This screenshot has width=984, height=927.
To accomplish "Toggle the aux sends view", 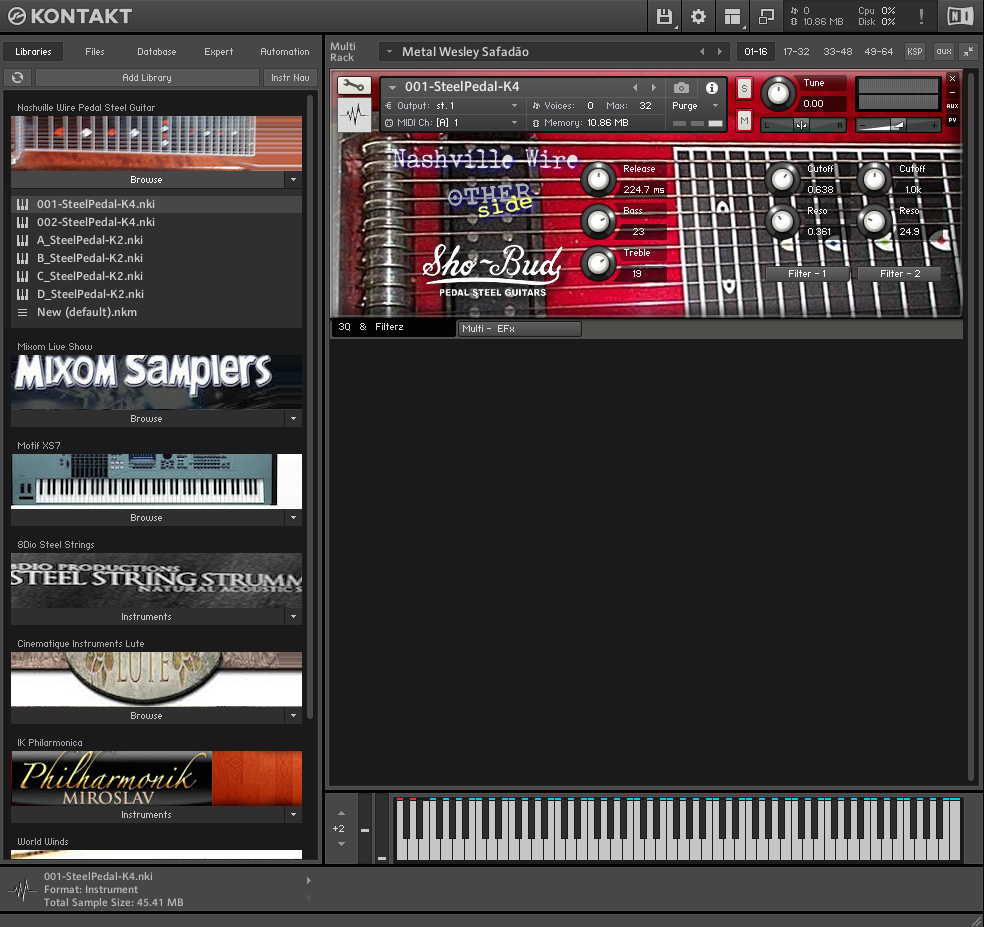I will [x=944, y=51].
